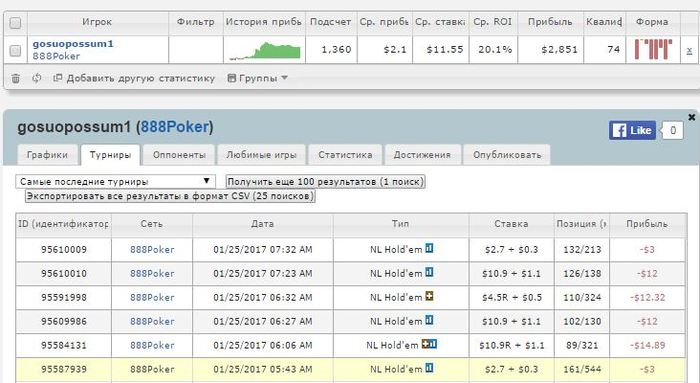Viewport: 700px width, 383px height.
Task: Click date 01/25/2017 06:06 AM
Action: [262, 346]
